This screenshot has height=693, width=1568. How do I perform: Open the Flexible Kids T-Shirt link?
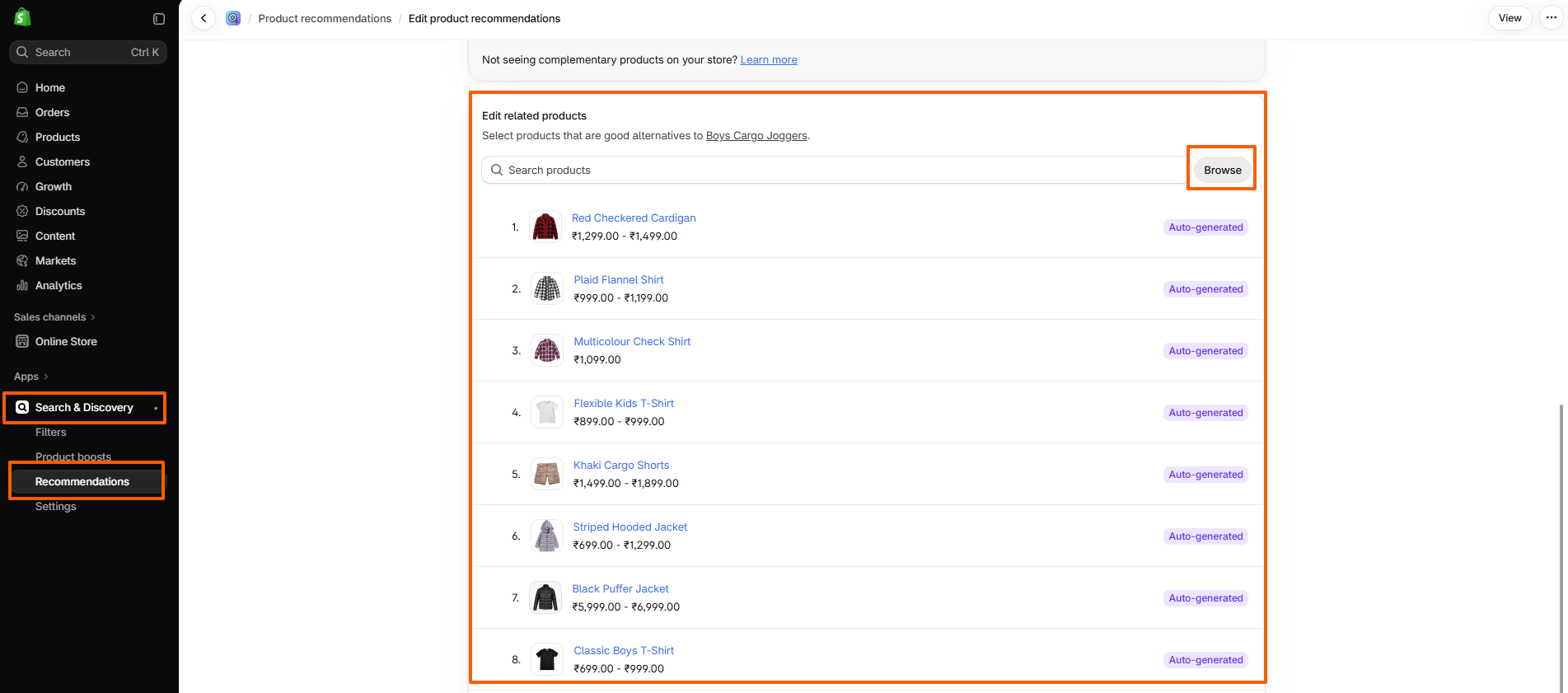pos(624,403)
